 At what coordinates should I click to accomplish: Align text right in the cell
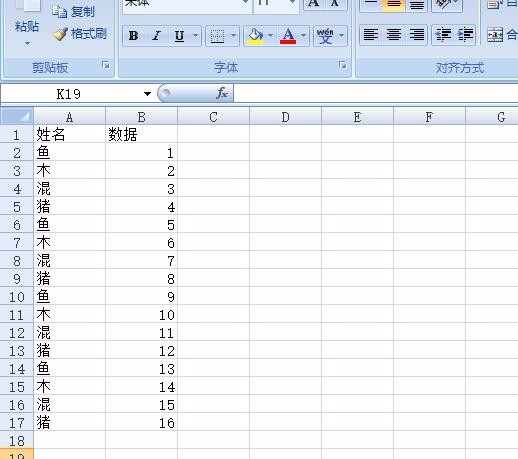(x=417, y=35)
